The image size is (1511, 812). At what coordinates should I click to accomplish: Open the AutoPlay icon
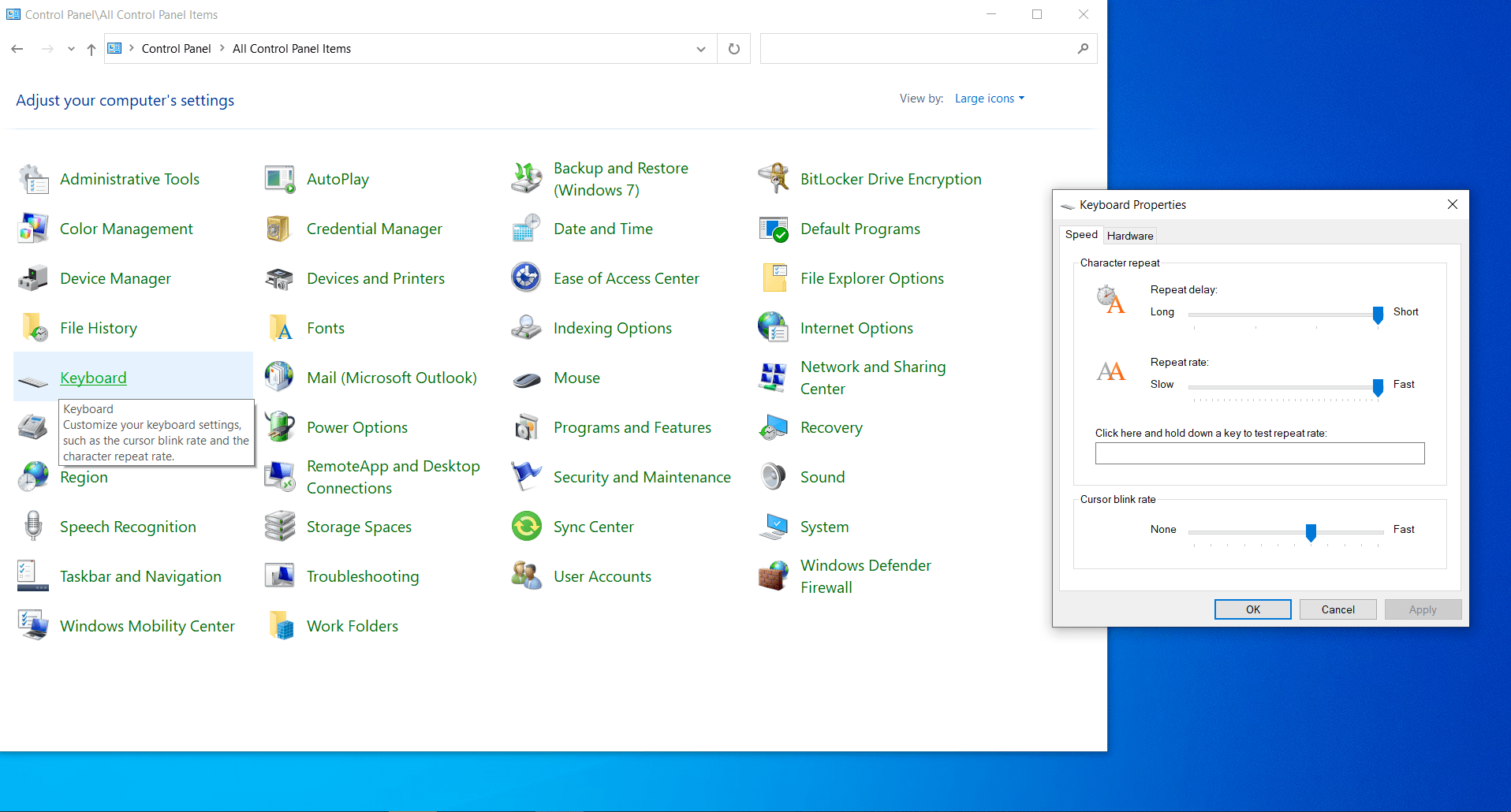pos(280,180)
